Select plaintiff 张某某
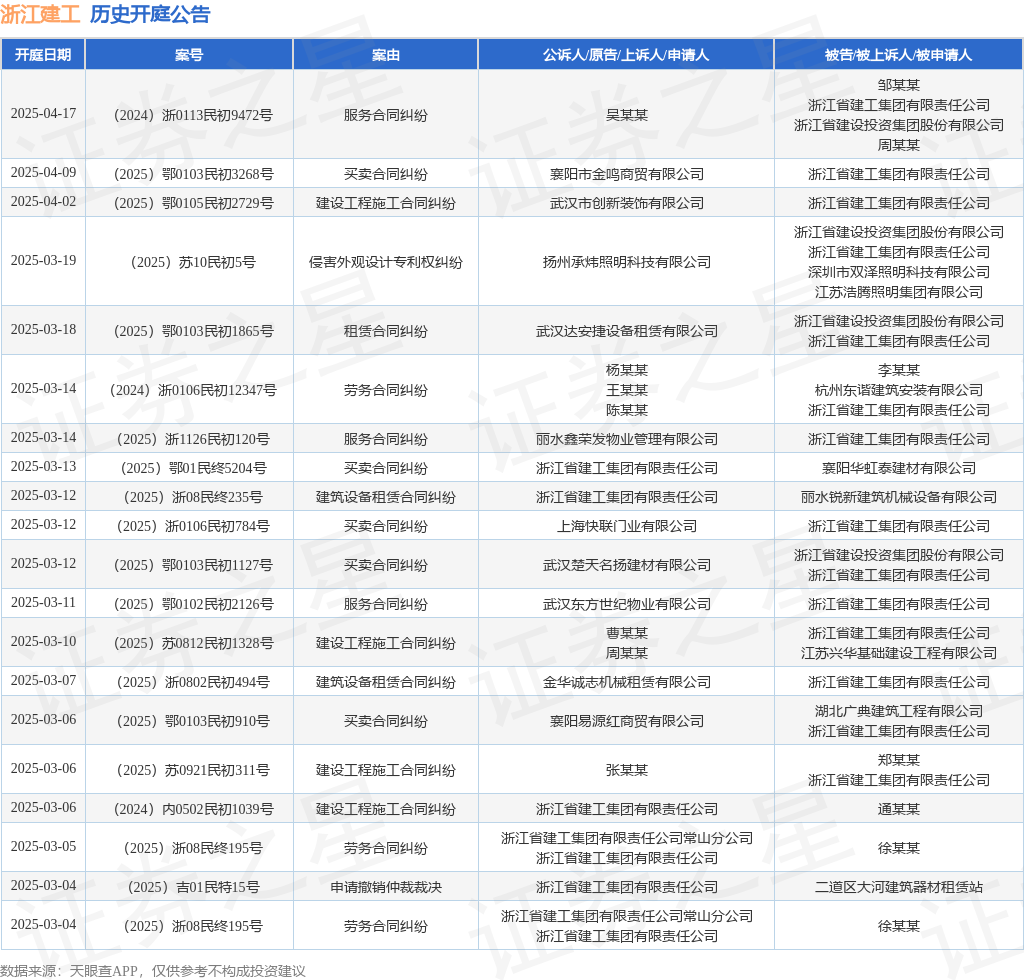Image resolution: width=1024 pixels, height=980 pixels. tap(626, 770)
